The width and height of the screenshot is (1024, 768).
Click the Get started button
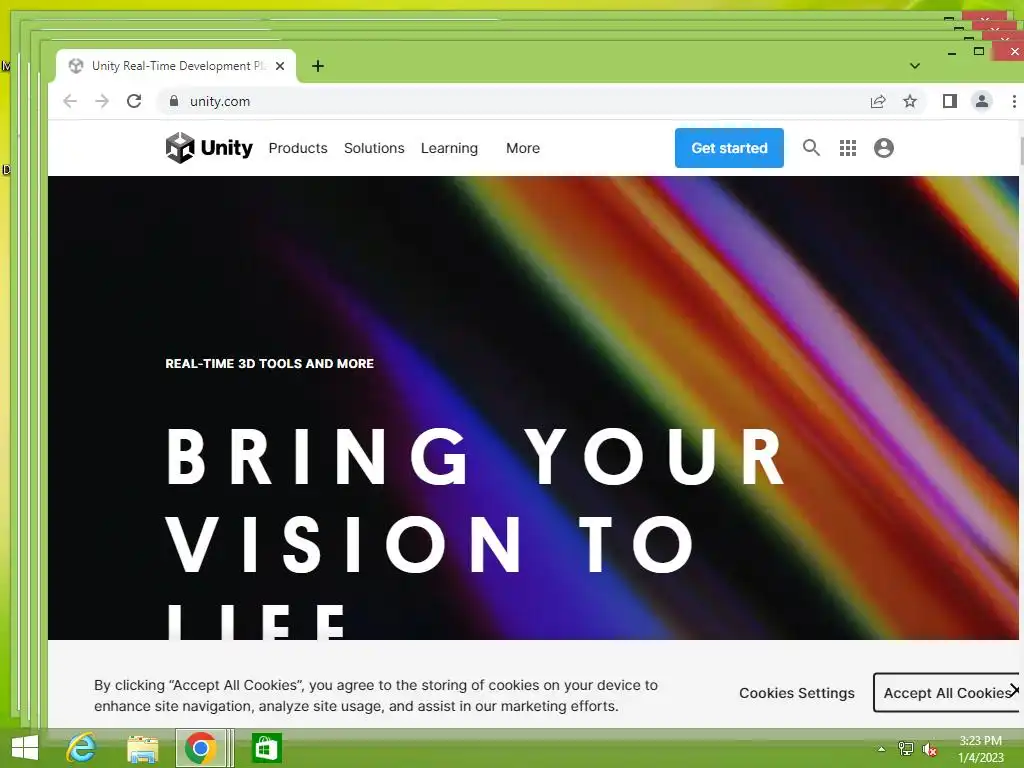pos(729,148)
